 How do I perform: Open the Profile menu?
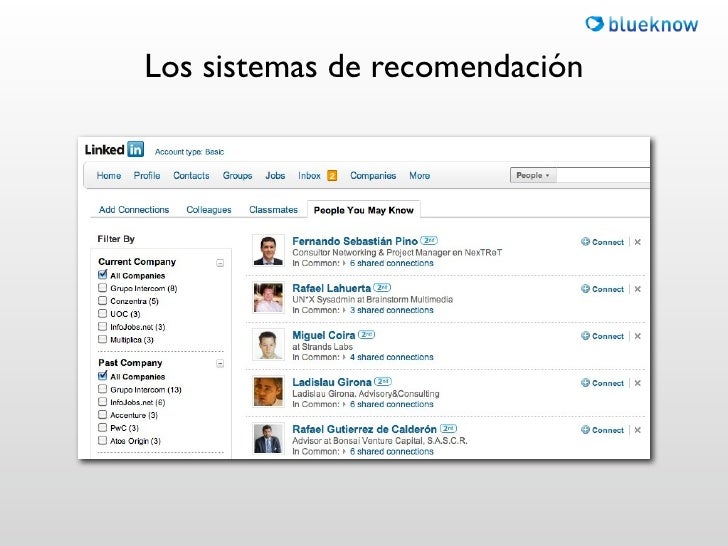[x=147, y=176]
